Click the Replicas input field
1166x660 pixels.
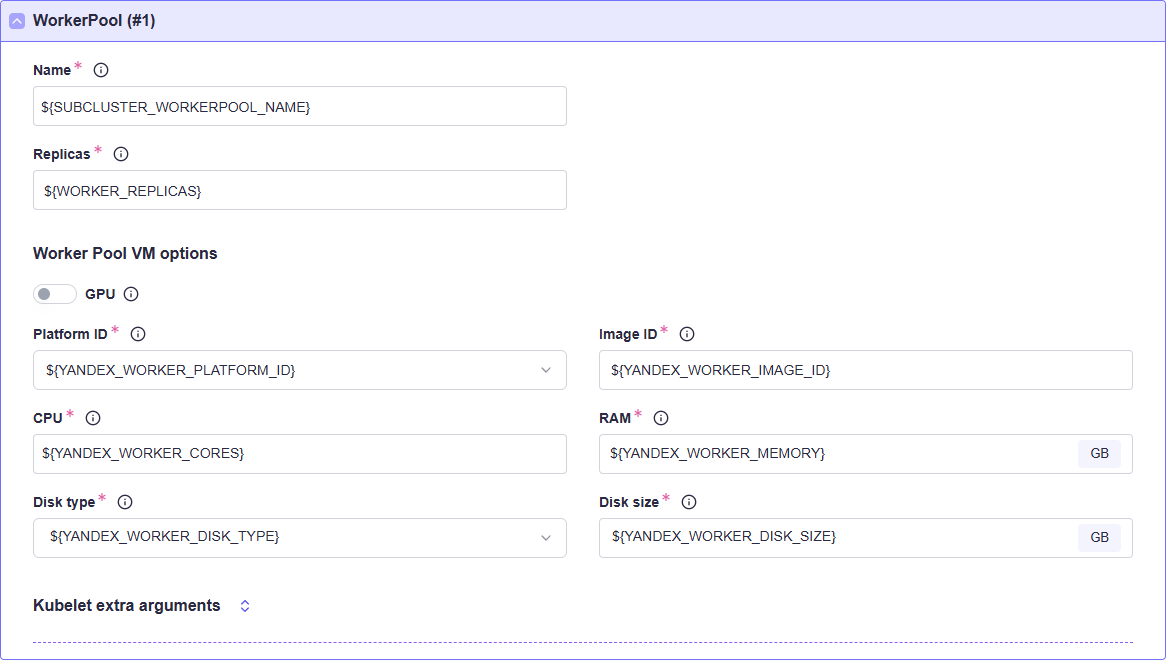[x=299, y=190]
